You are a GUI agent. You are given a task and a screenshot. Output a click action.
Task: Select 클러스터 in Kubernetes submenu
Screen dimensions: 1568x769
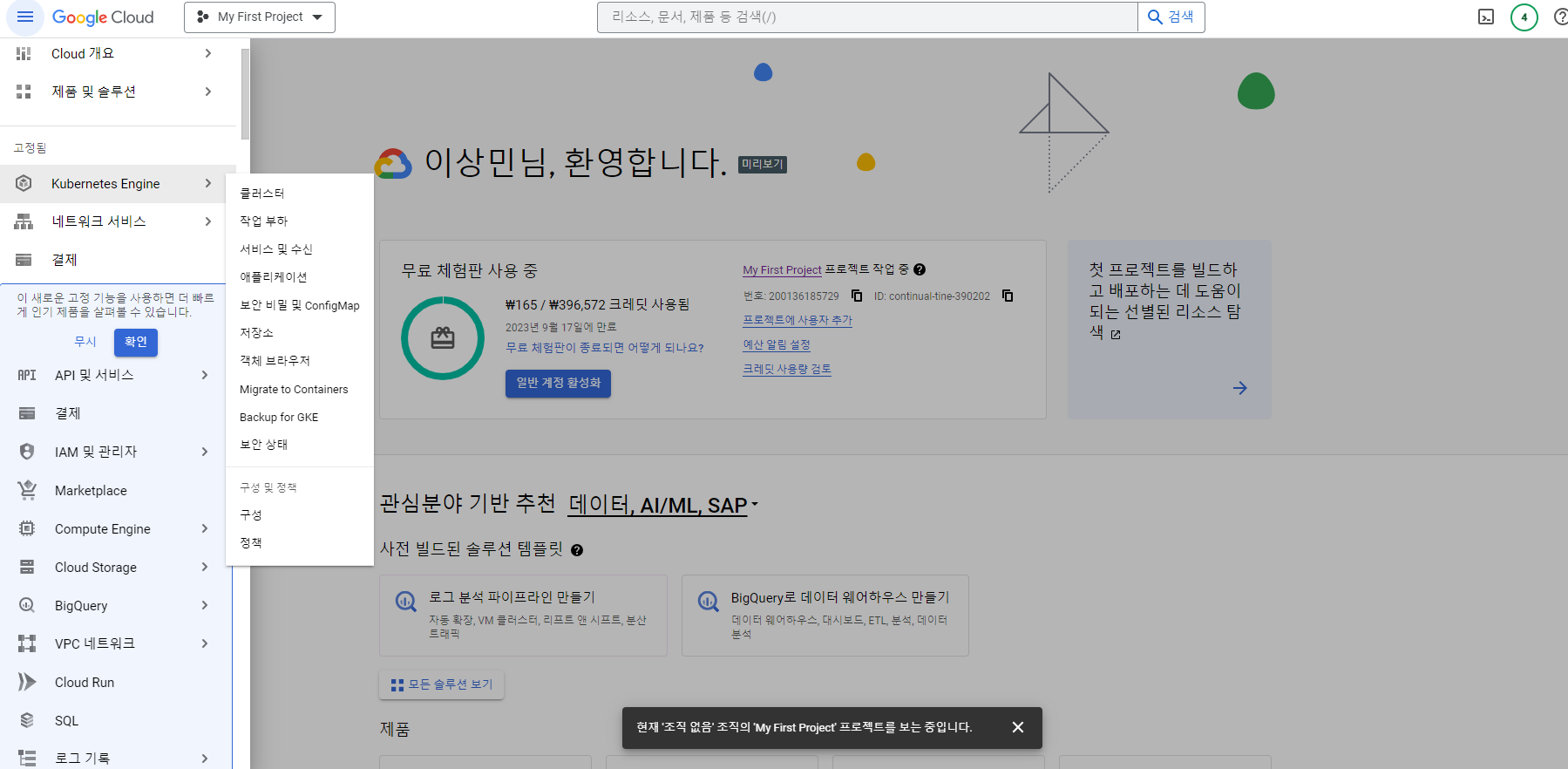coord(300,194)
